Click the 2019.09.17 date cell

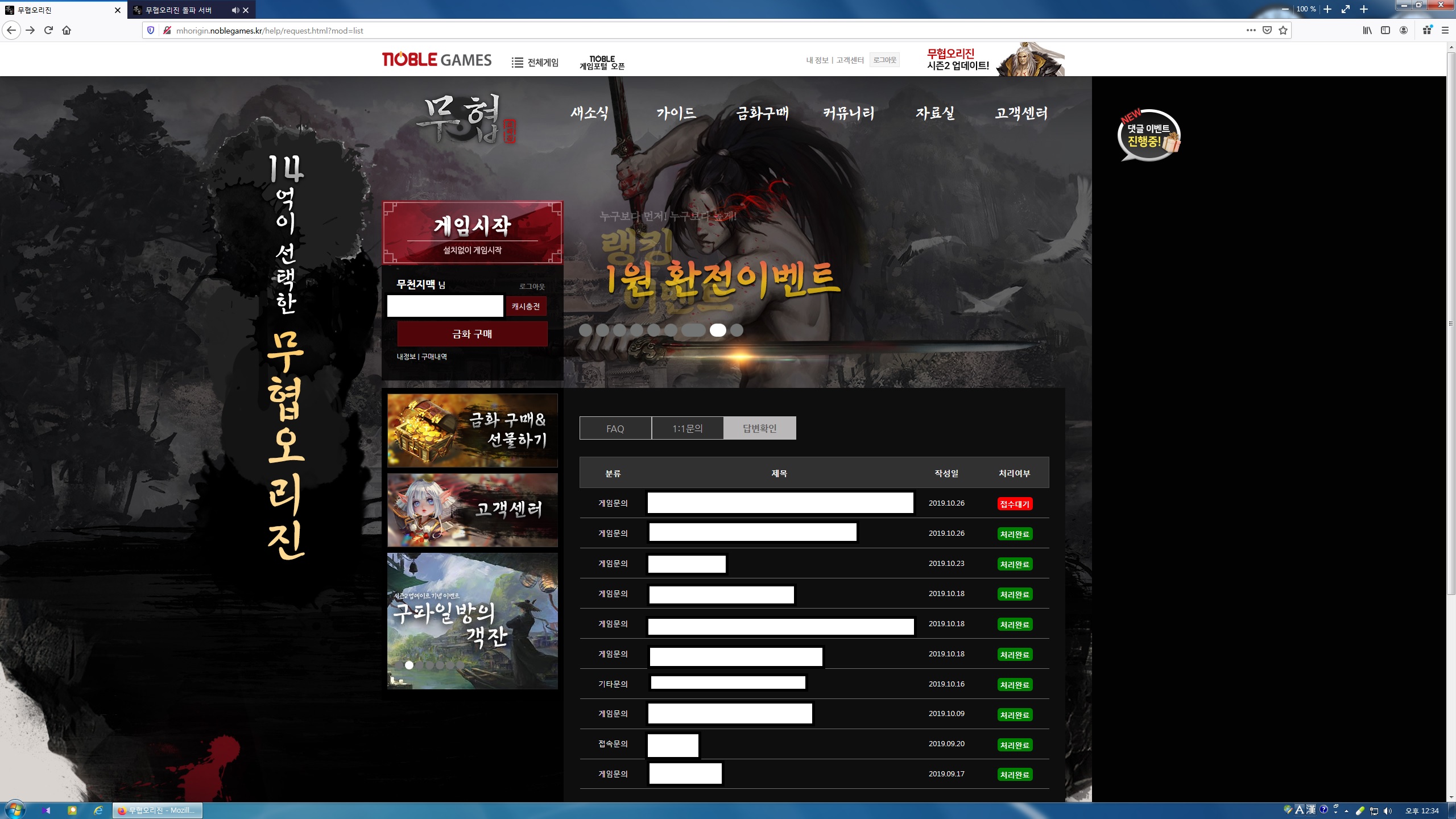pos(946,773)
